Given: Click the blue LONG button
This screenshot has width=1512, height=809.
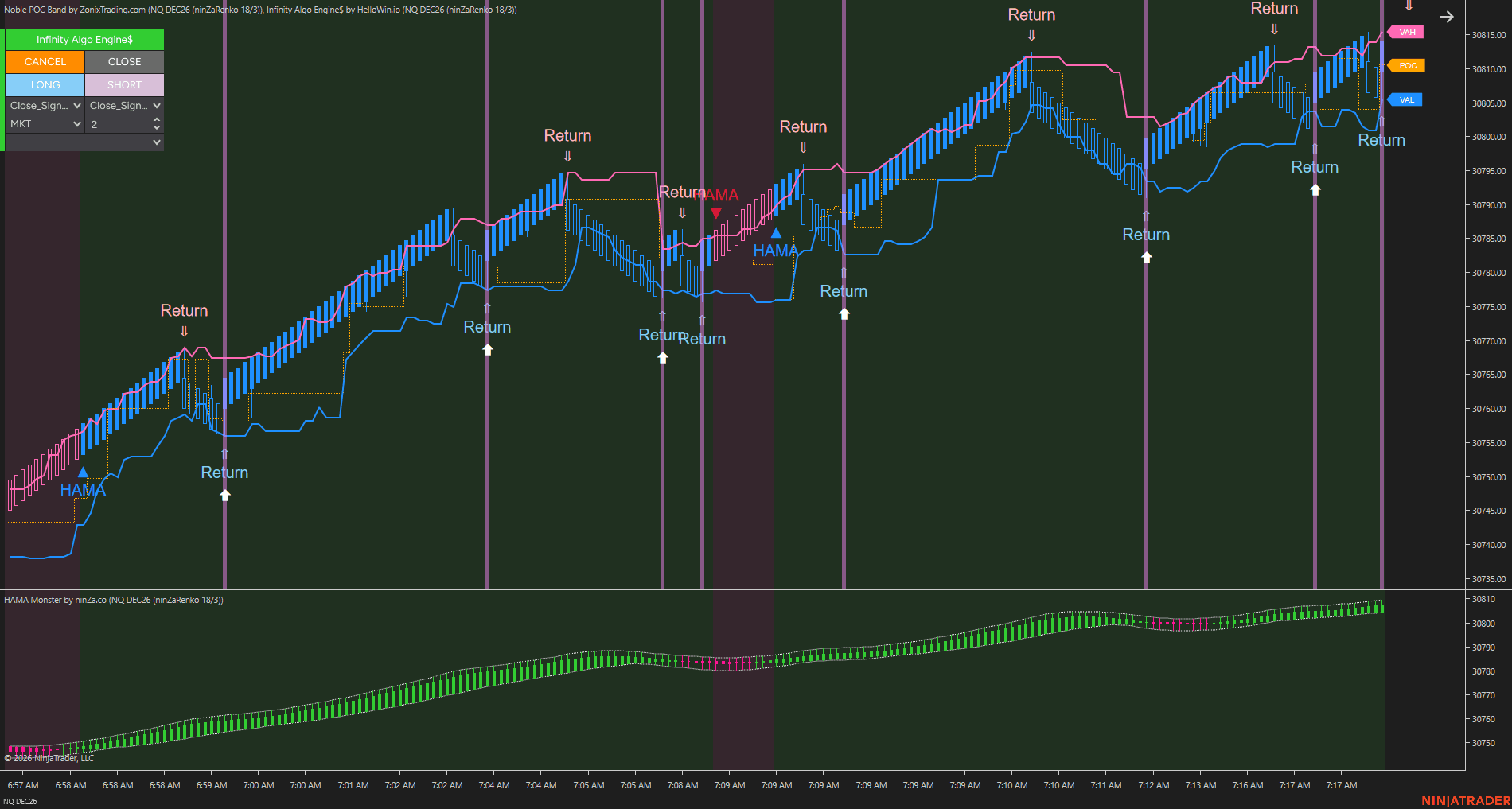Looking at the screenshot, I should pos(45,85).
